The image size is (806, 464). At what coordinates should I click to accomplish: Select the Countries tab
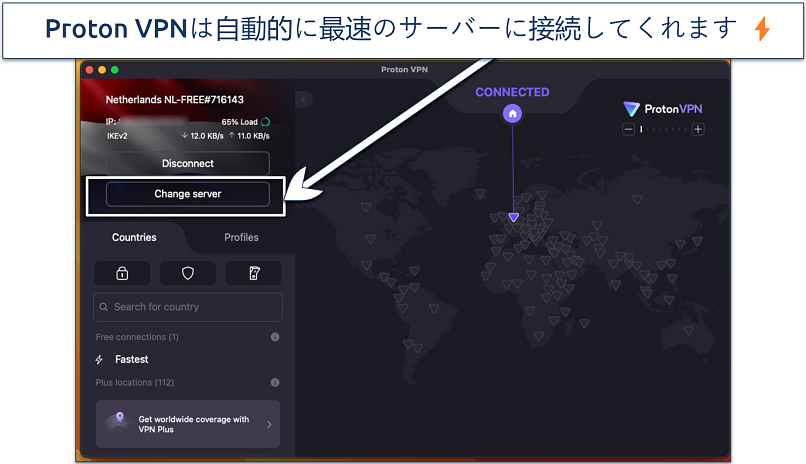[134, 237]
